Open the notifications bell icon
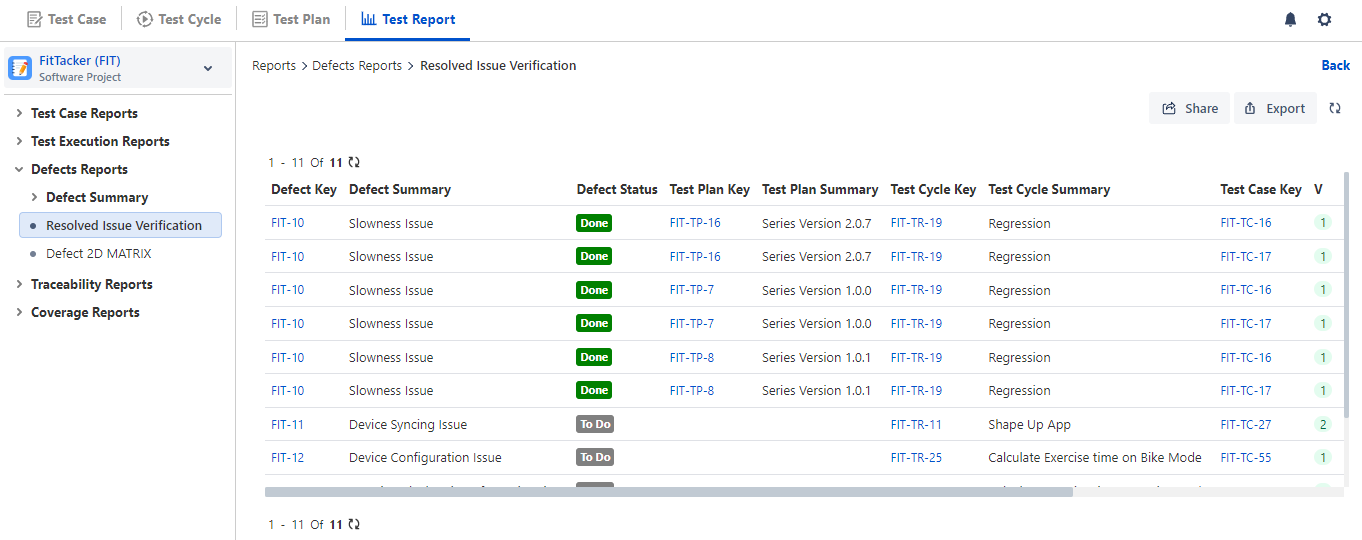The image size is (1362, 540). (1291, 19)
